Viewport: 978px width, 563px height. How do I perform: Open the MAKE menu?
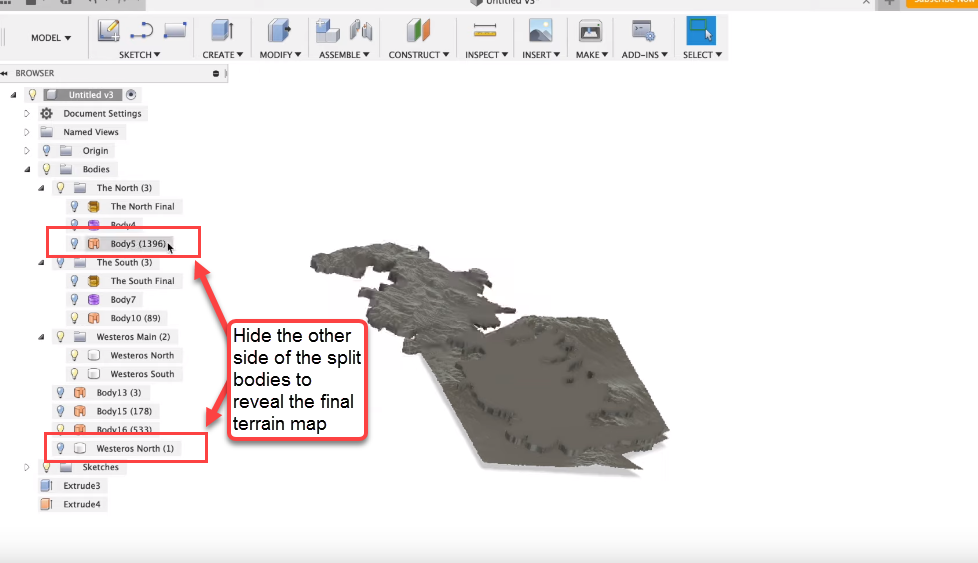[591, 55]
